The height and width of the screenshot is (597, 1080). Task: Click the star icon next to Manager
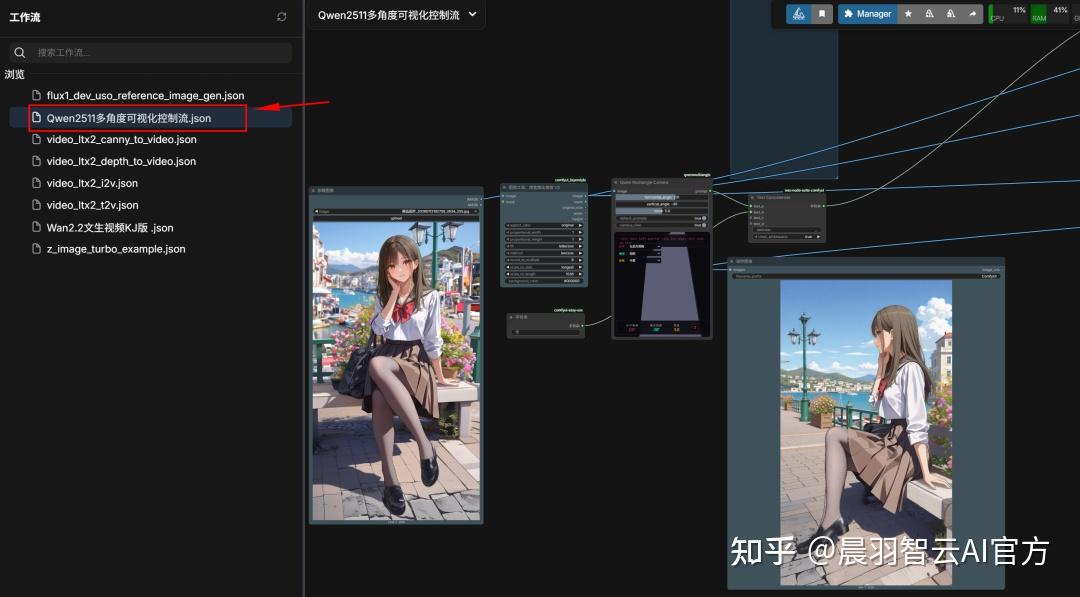tap(908, 14)
